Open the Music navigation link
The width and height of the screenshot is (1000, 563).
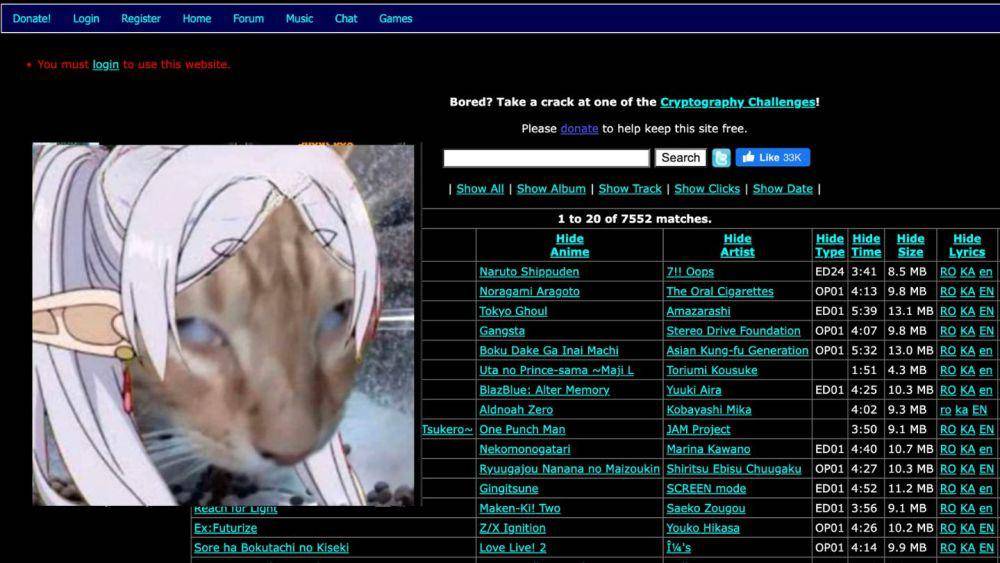(x=299, y=18)
